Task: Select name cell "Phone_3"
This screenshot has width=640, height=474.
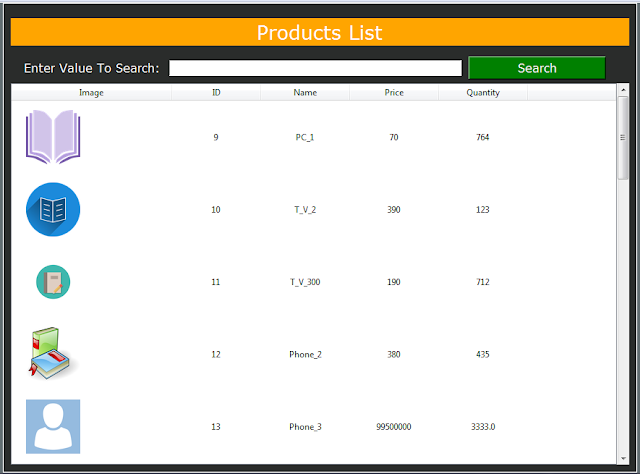Action: point(305,427)
